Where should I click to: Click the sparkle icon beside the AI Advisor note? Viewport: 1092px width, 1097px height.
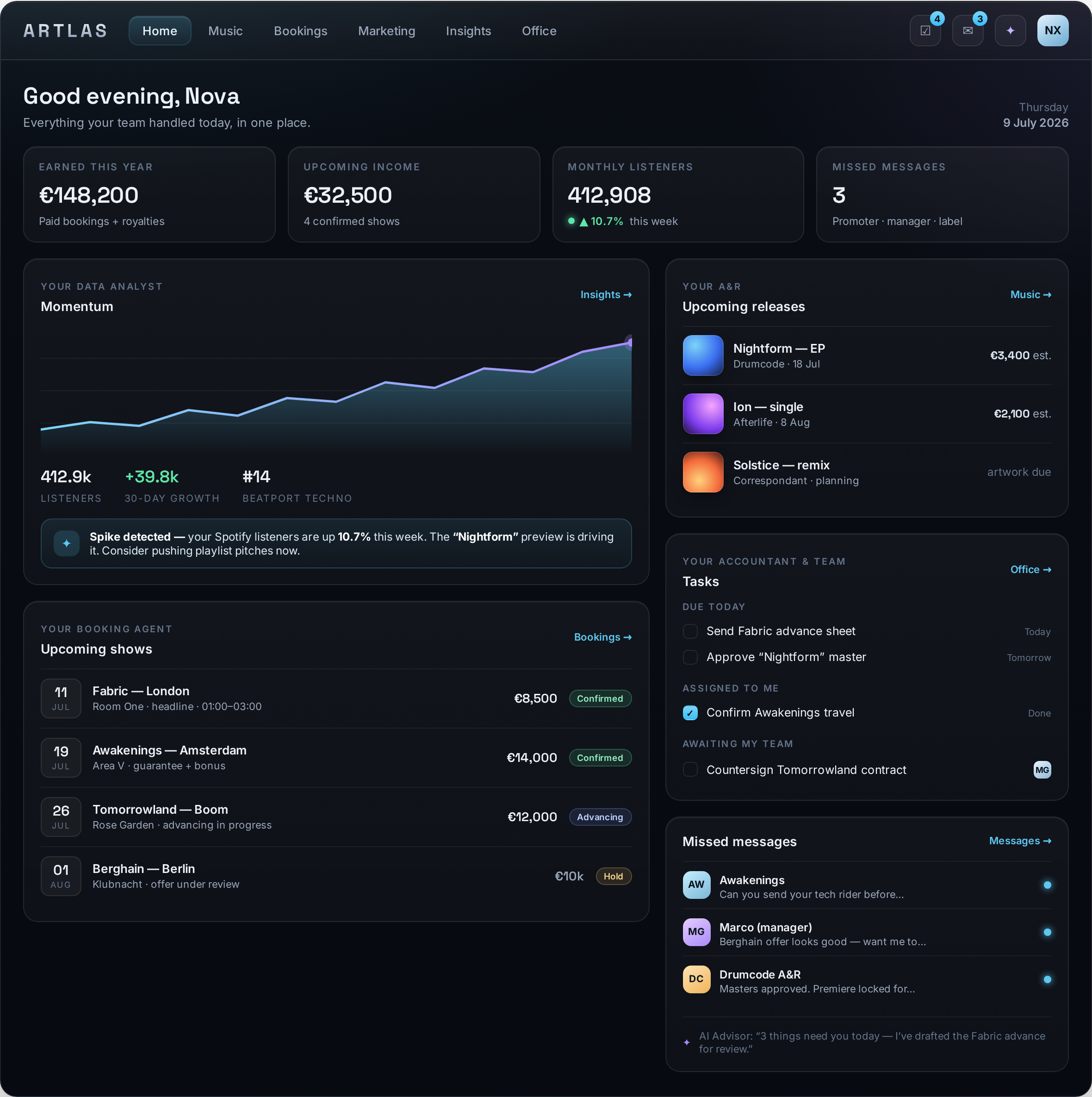point(687,1042)
